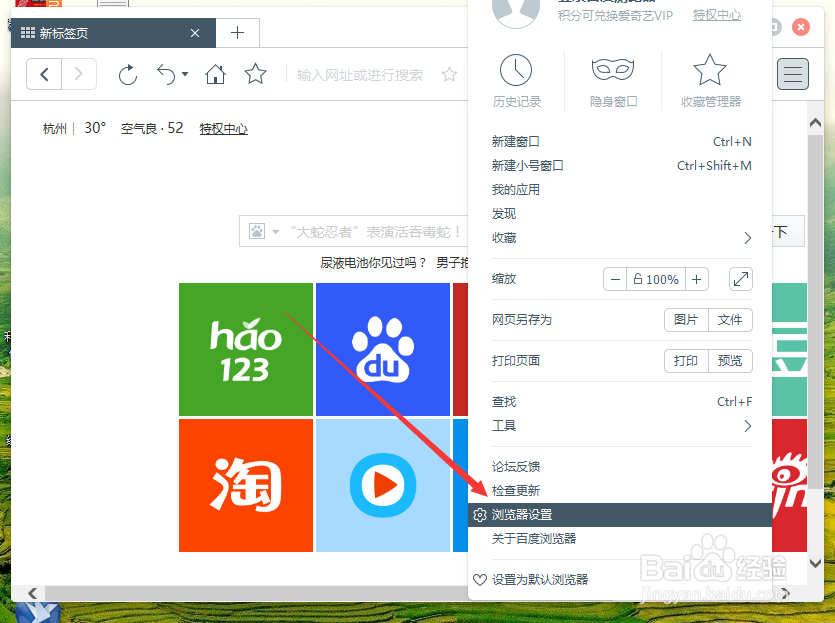Click the browser forward arrow button

pyautogui.click(x=79, y=74)
